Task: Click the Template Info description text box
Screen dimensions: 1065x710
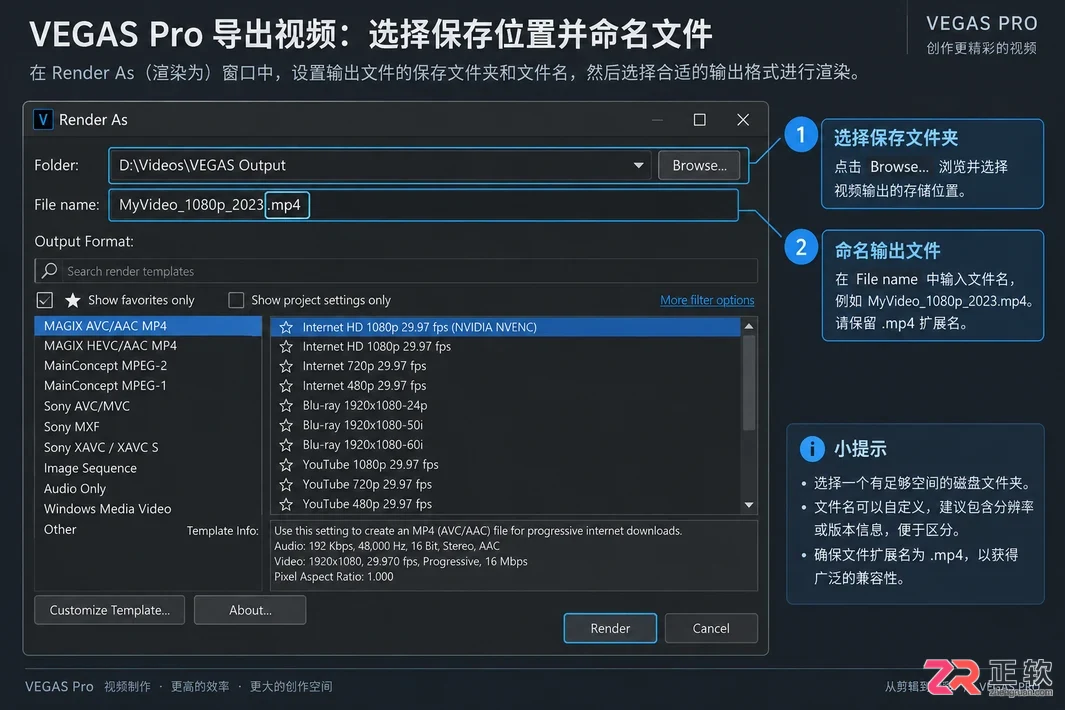Action: pyautogui.click(x=514, y=555)
